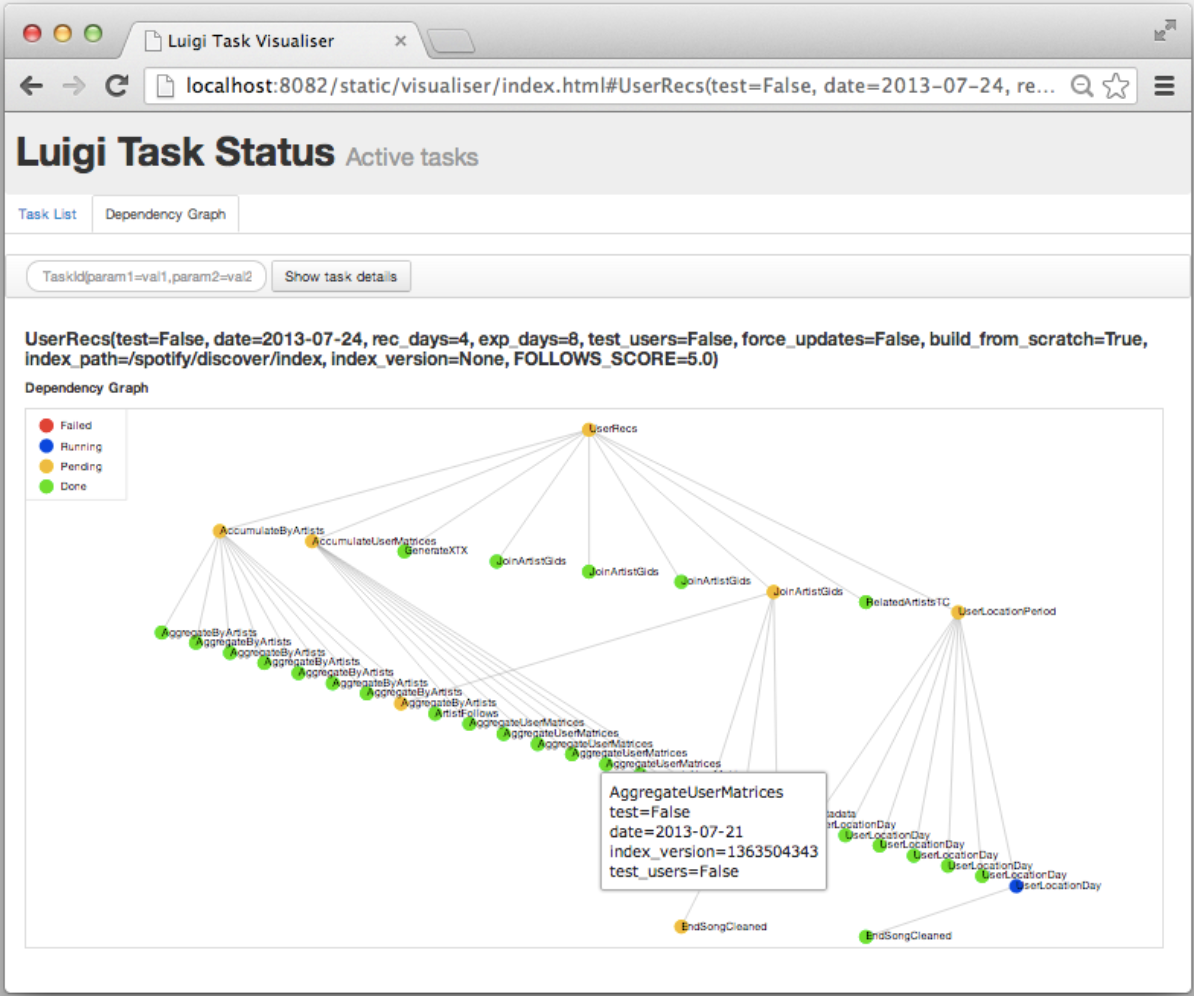This screenshot has height=996, width=1194.
Task: Focus the TaskId parameter input field
Action: pyautogui.click(x=147, y=277)
